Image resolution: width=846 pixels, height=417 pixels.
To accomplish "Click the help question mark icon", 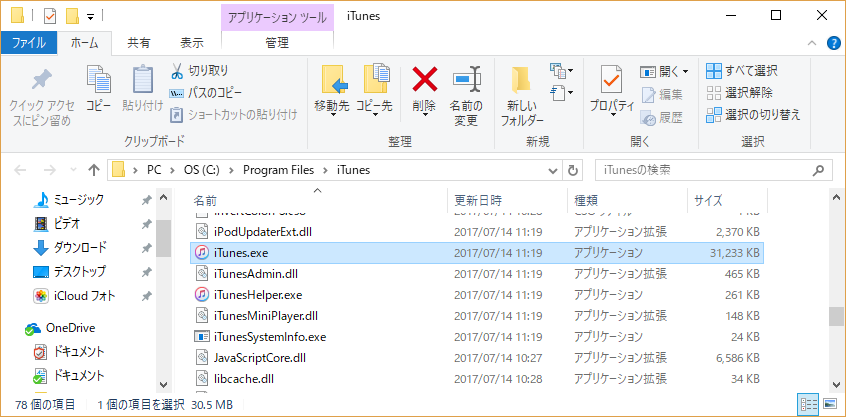I will click(834, 44).
